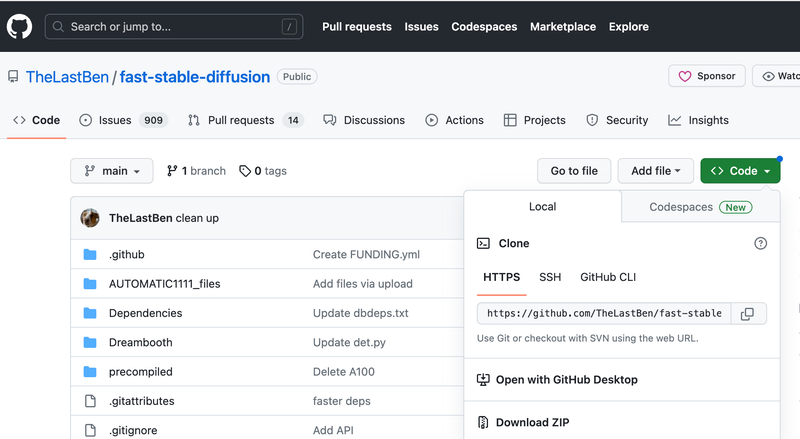Screen dimensions: 800x439
Task: Open the Add files via upload commit
Action: click(x=363, y=284)
